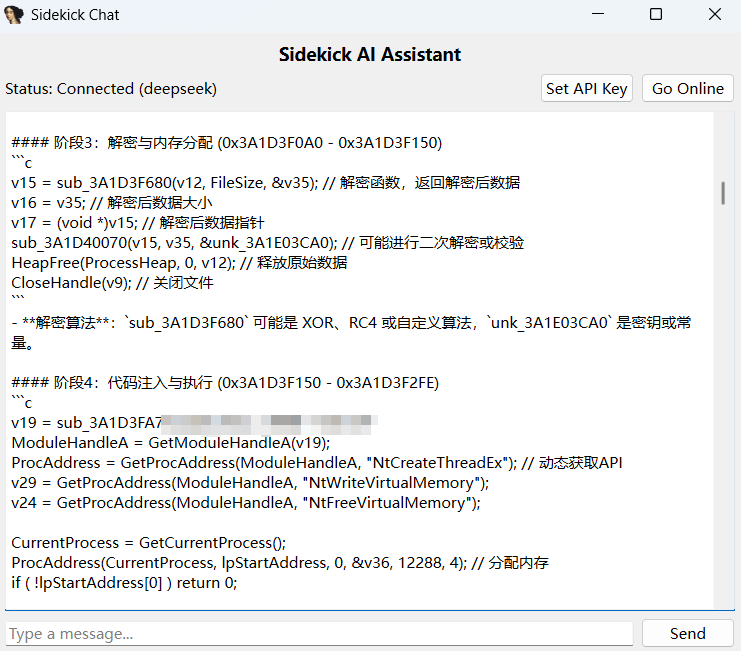741x651 pixels.
Task: Click the Status: Connected (deepseek) label
Action: pyautogui.click(x=111, y=89)
